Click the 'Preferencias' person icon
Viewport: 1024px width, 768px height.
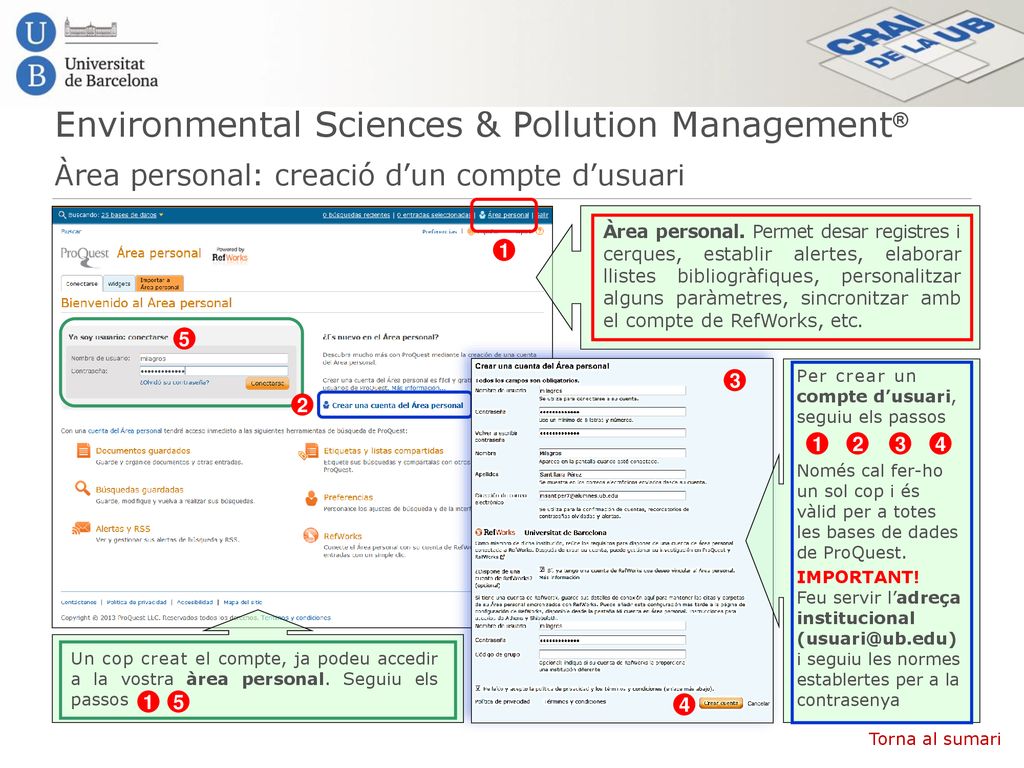(x=312, y=498)
